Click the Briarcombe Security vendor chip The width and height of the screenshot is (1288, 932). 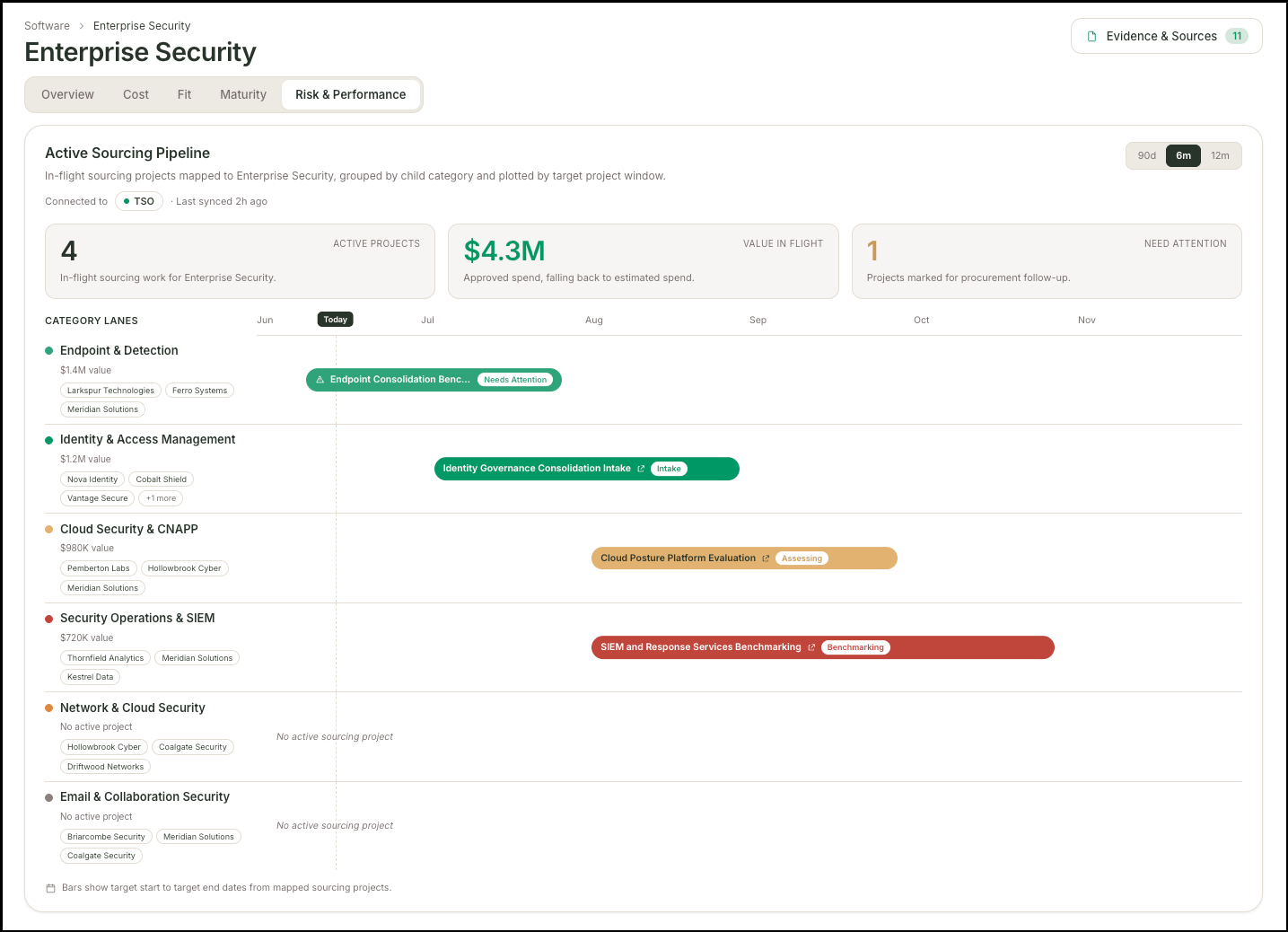click(106, 837)
